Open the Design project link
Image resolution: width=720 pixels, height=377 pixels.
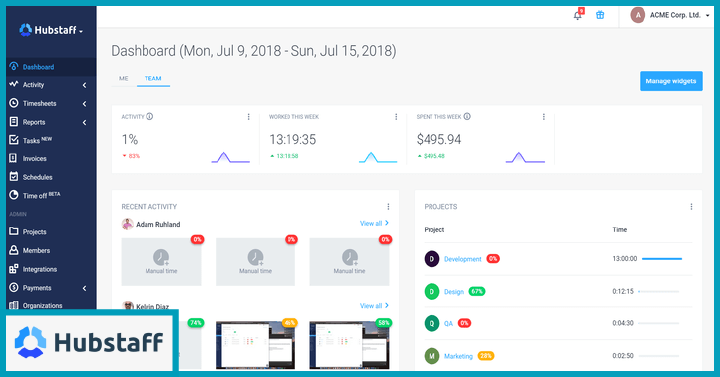[454, 292]
